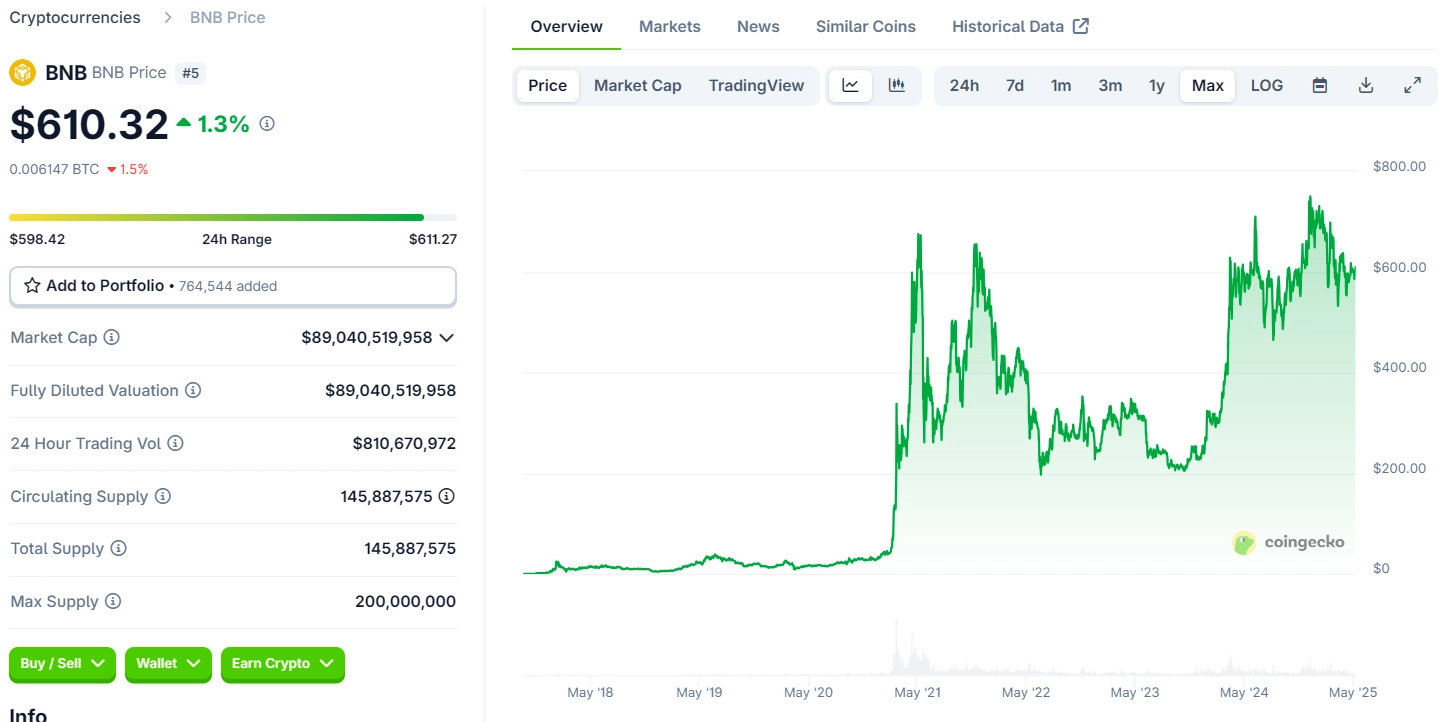Click the $610.32 price value
The image size is (1442, 722).
point(89,124)
